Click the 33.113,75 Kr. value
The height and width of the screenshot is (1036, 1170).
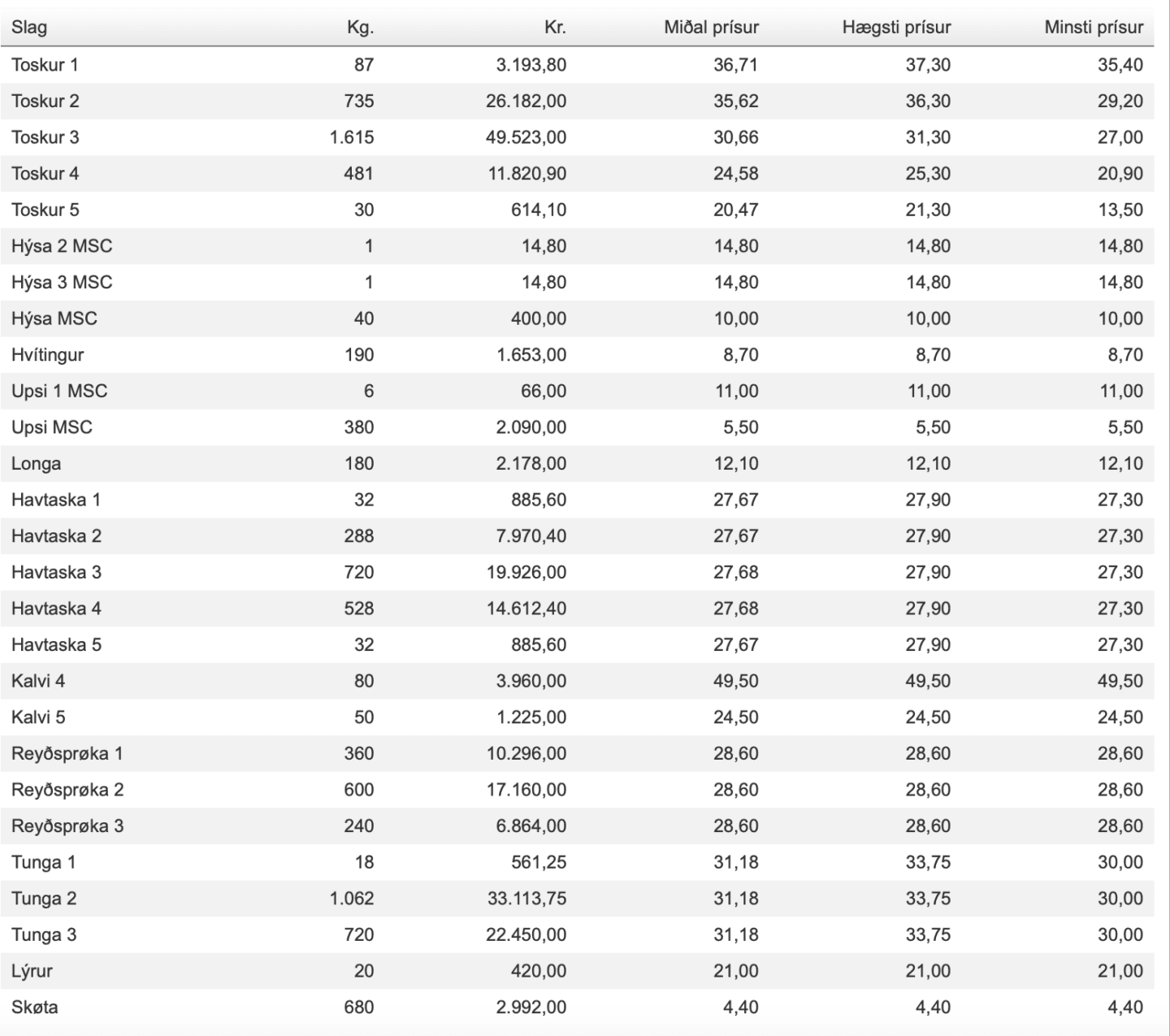(x=526, y=899)
